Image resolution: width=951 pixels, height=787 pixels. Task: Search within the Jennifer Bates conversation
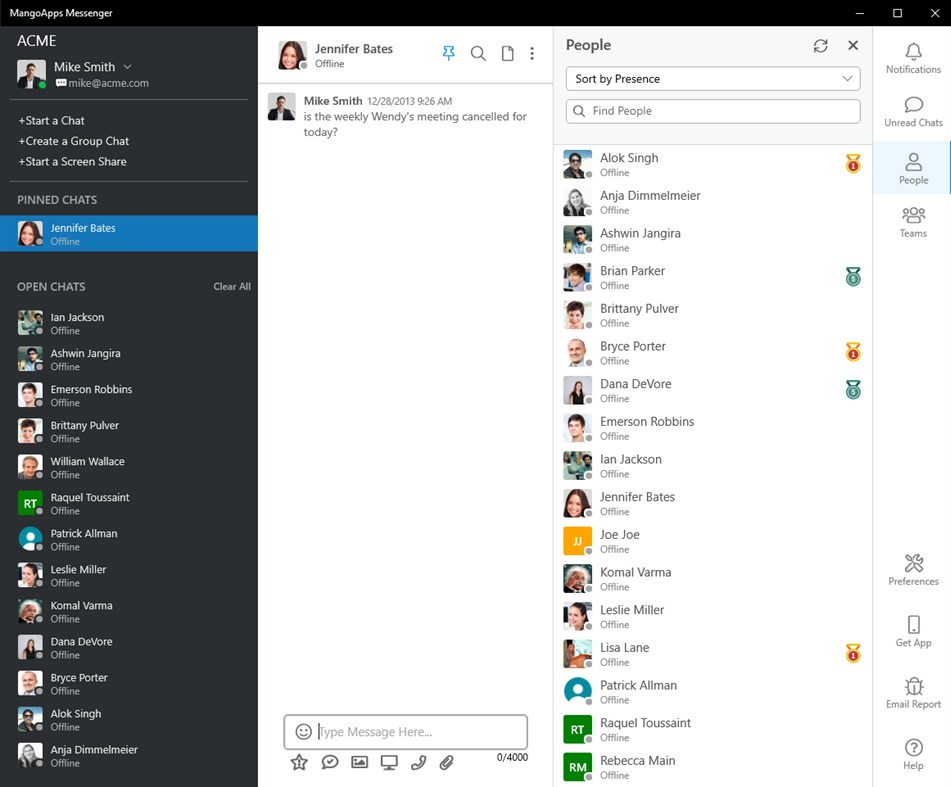478,53
